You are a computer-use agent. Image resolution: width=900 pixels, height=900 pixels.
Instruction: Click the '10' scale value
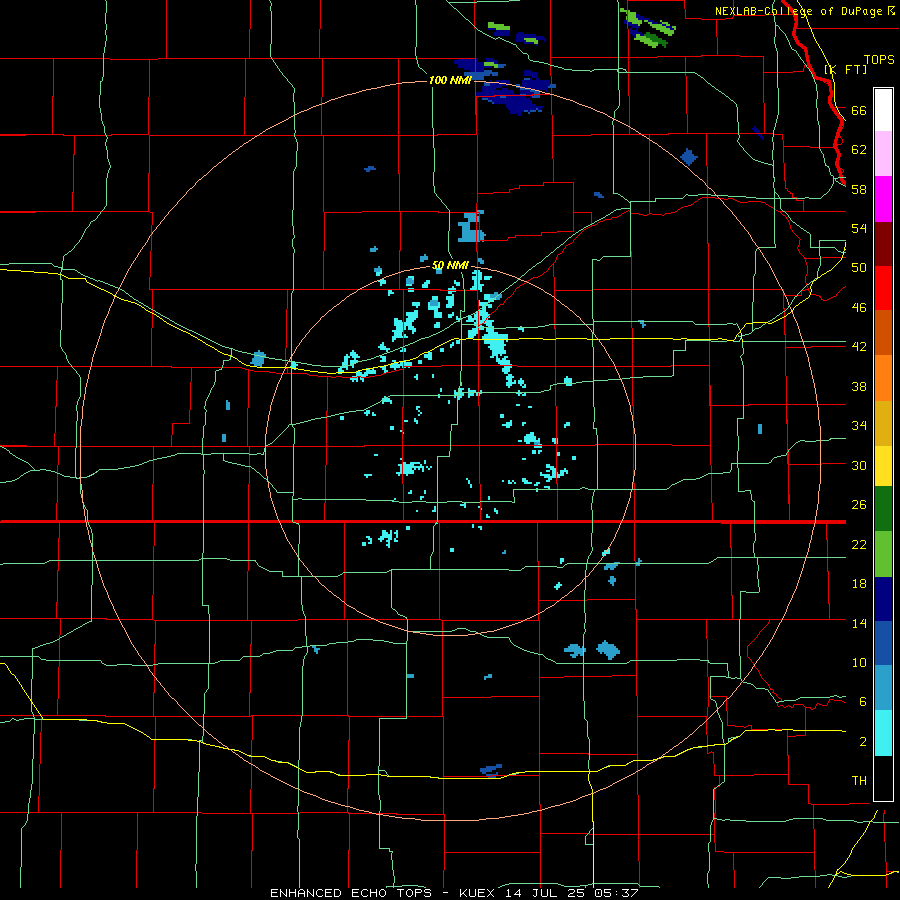coord(859,663)
